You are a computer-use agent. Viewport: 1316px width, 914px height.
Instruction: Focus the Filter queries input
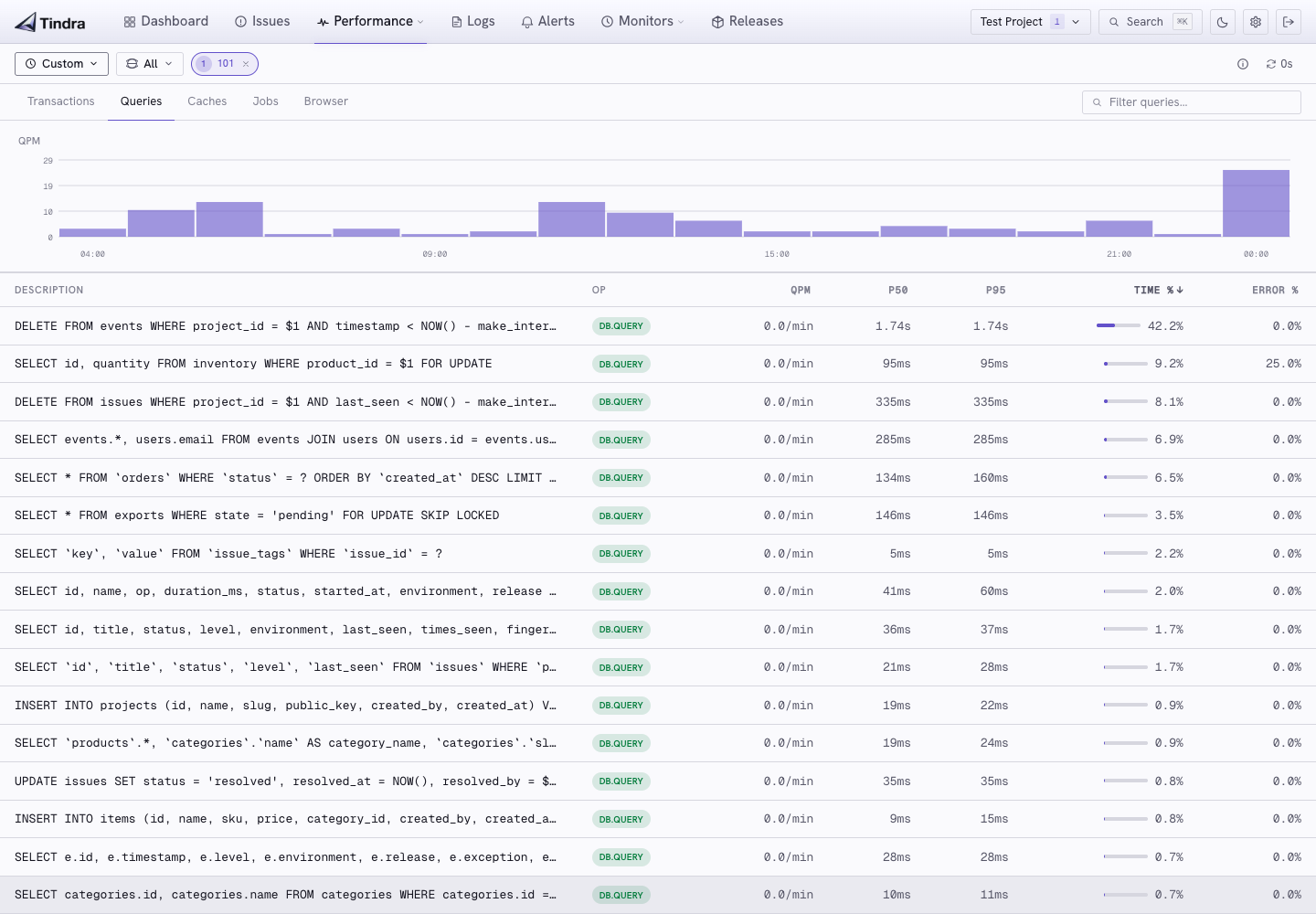pyautogui.click(x=1191, y=102)
